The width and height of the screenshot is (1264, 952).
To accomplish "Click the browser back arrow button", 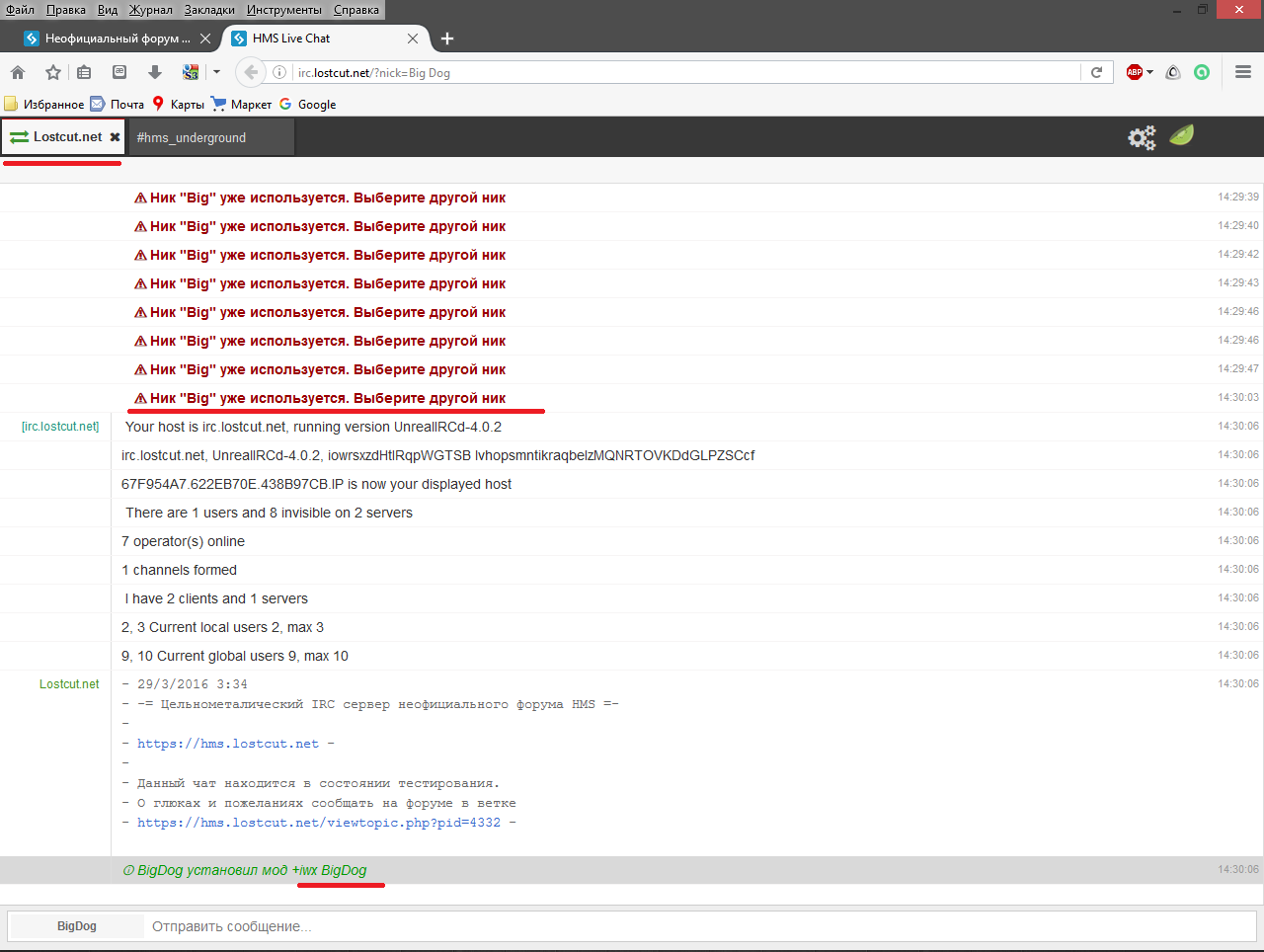I will pyautogui.click(x=251, y=72).
